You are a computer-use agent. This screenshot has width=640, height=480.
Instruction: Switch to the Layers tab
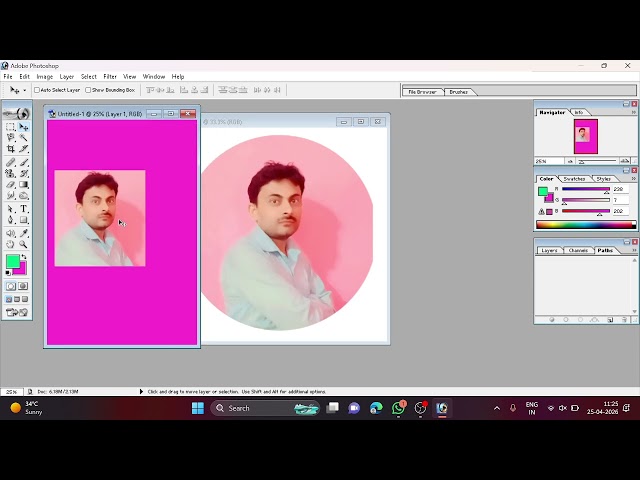(549, 250)
